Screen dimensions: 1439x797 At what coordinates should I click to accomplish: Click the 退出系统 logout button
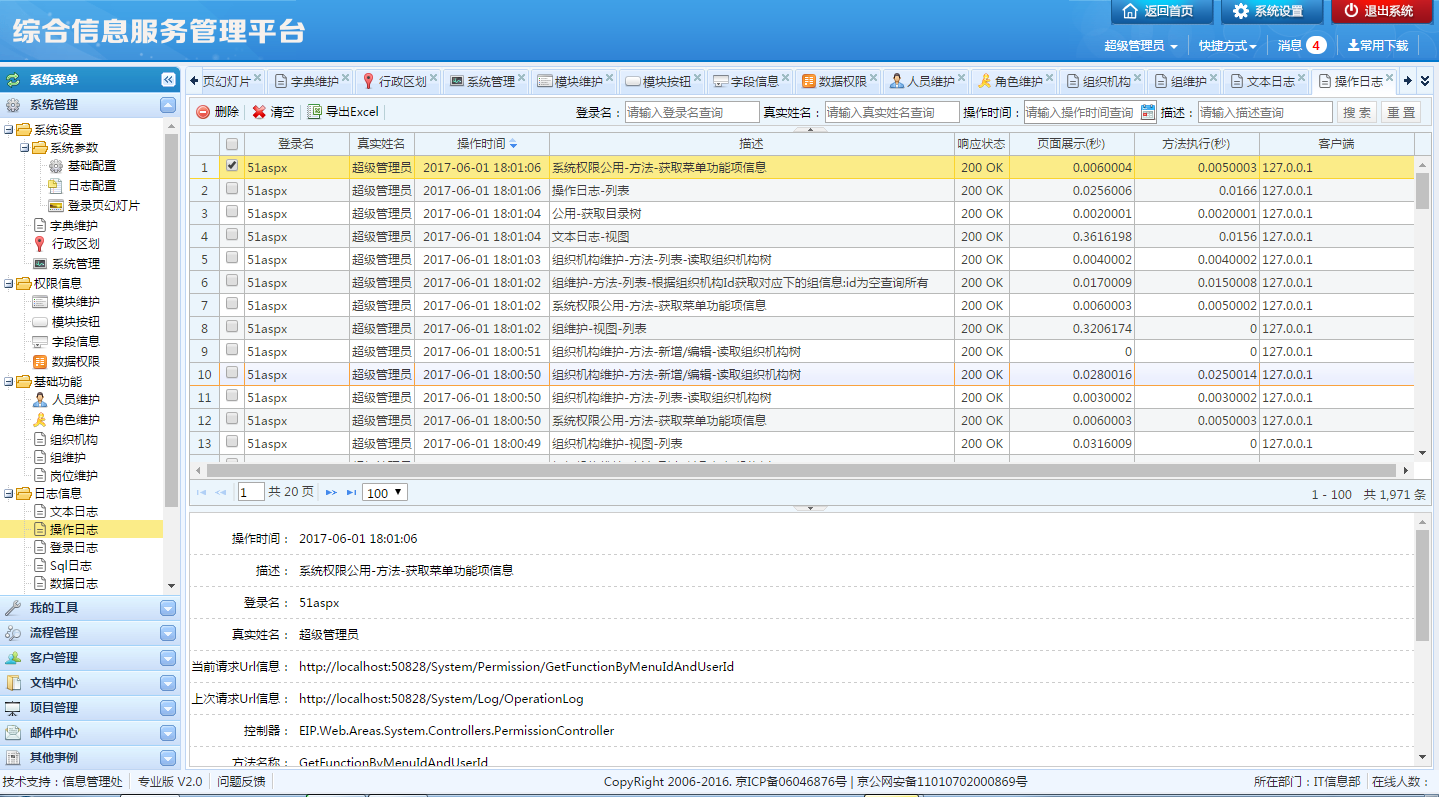pos(1381,11)
